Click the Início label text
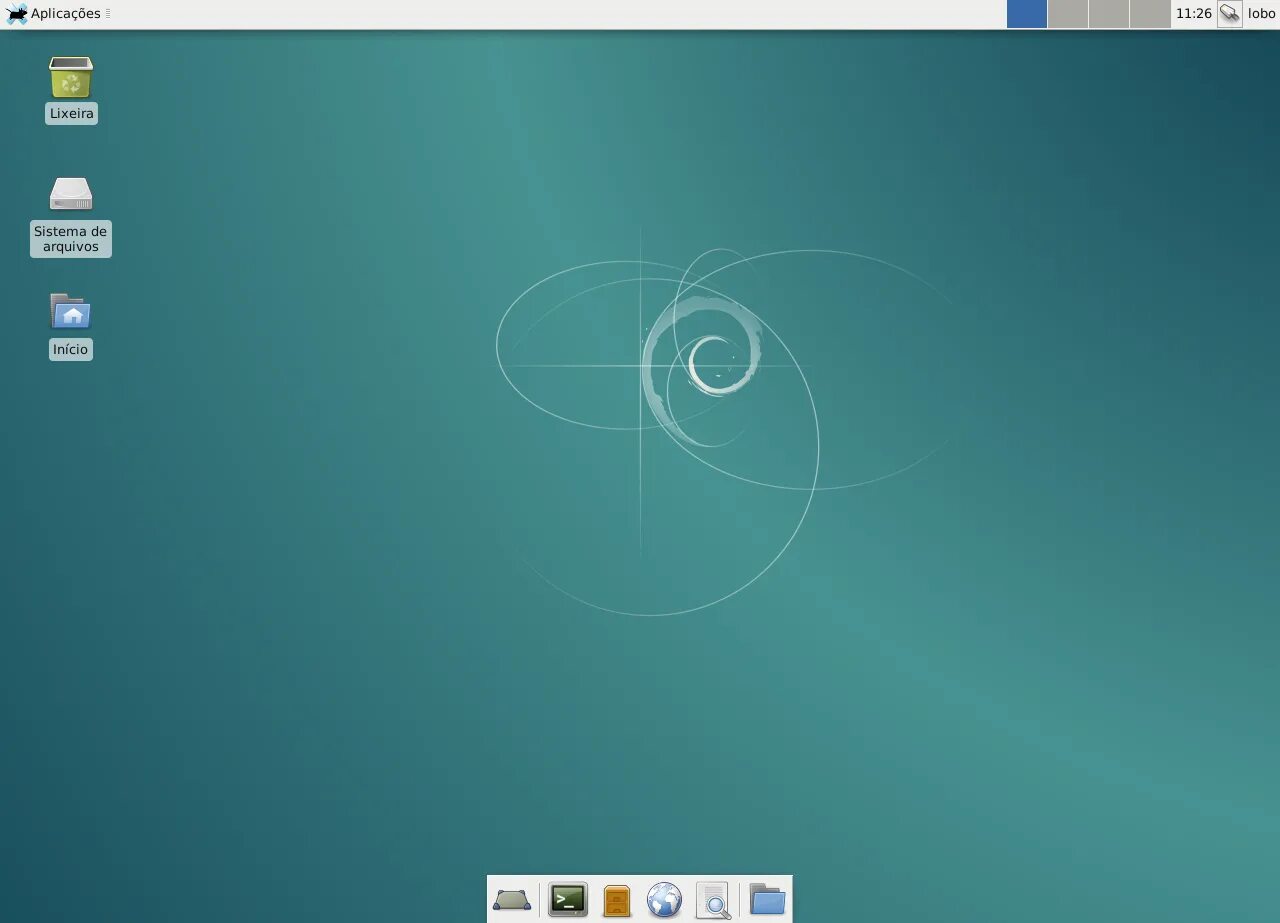 [71, 350]
